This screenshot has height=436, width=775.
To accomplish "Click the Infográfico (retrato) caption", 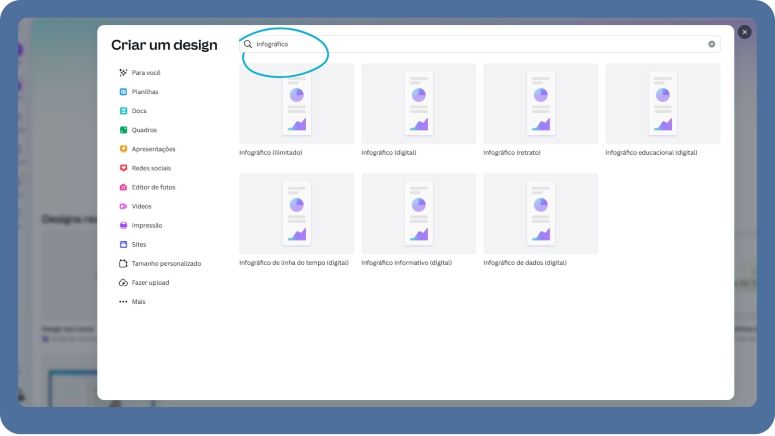I will pos(512,153).
